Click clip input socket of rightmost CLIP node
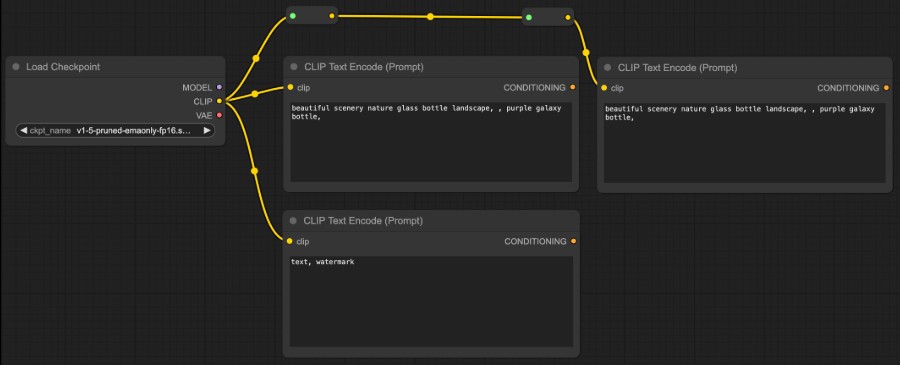 [604, 88]
